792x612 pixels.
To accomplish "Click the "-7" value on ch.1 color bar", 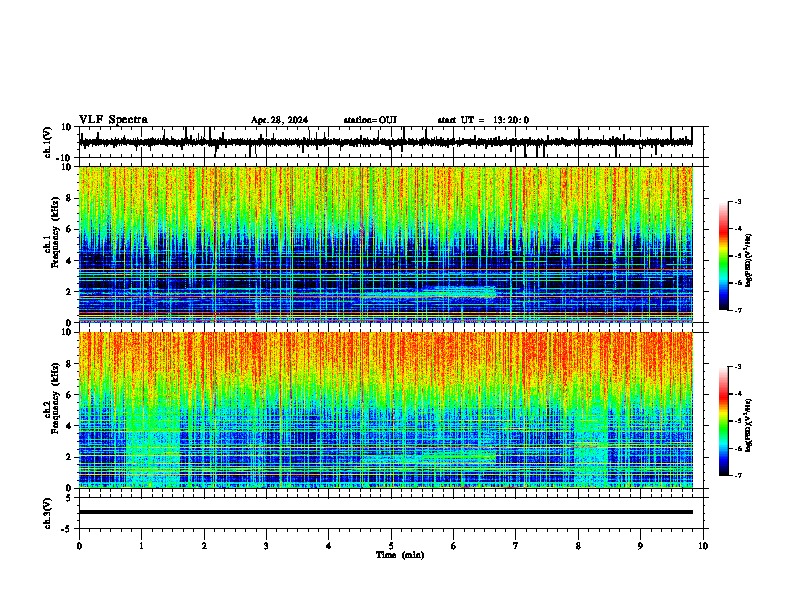I will coord(738,310).
